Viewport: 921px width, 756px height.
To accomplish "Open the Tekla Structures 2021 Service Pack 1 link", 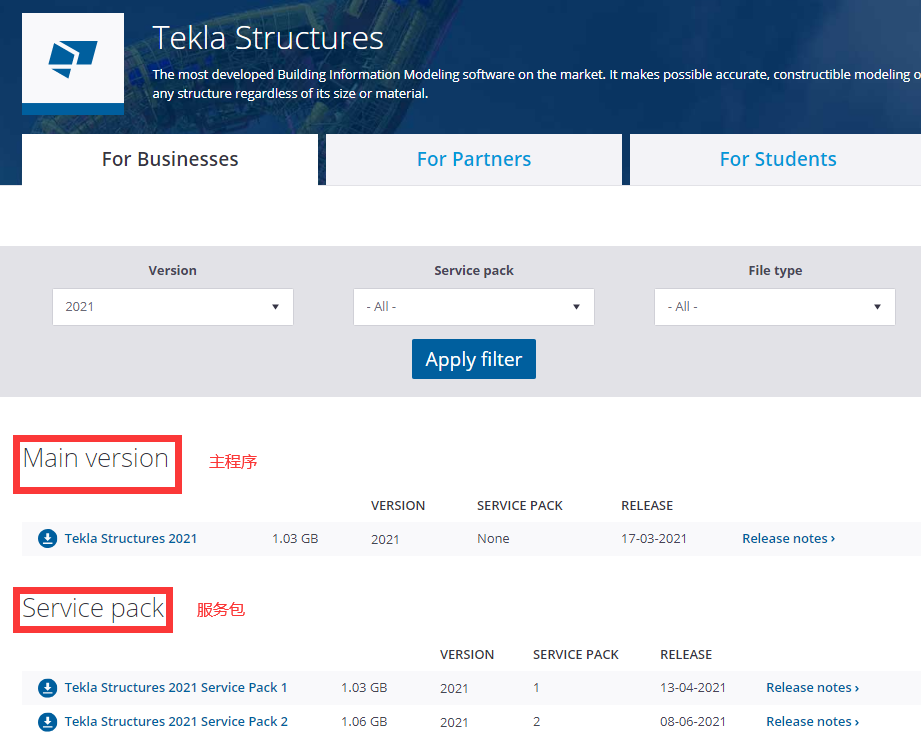I will point(176,687).
